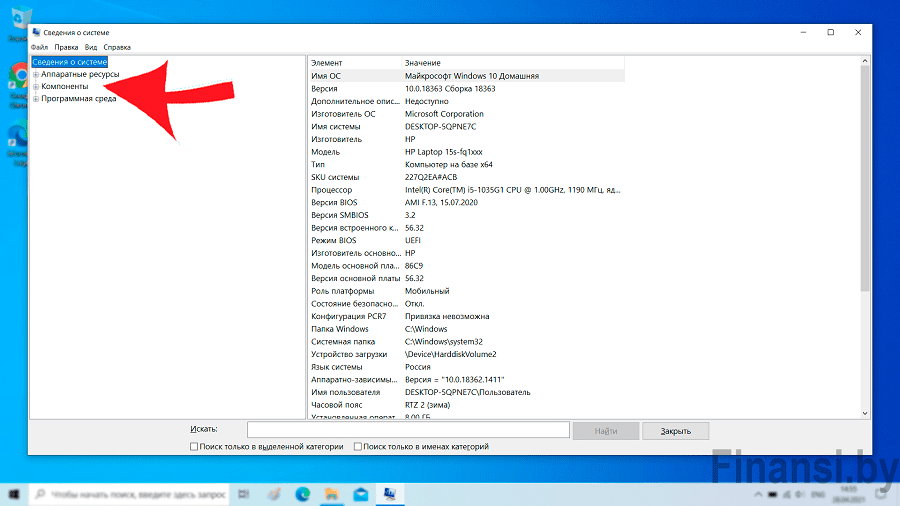Select the Имя пользователя row
The image size is (900, 506).
(466, 392)
